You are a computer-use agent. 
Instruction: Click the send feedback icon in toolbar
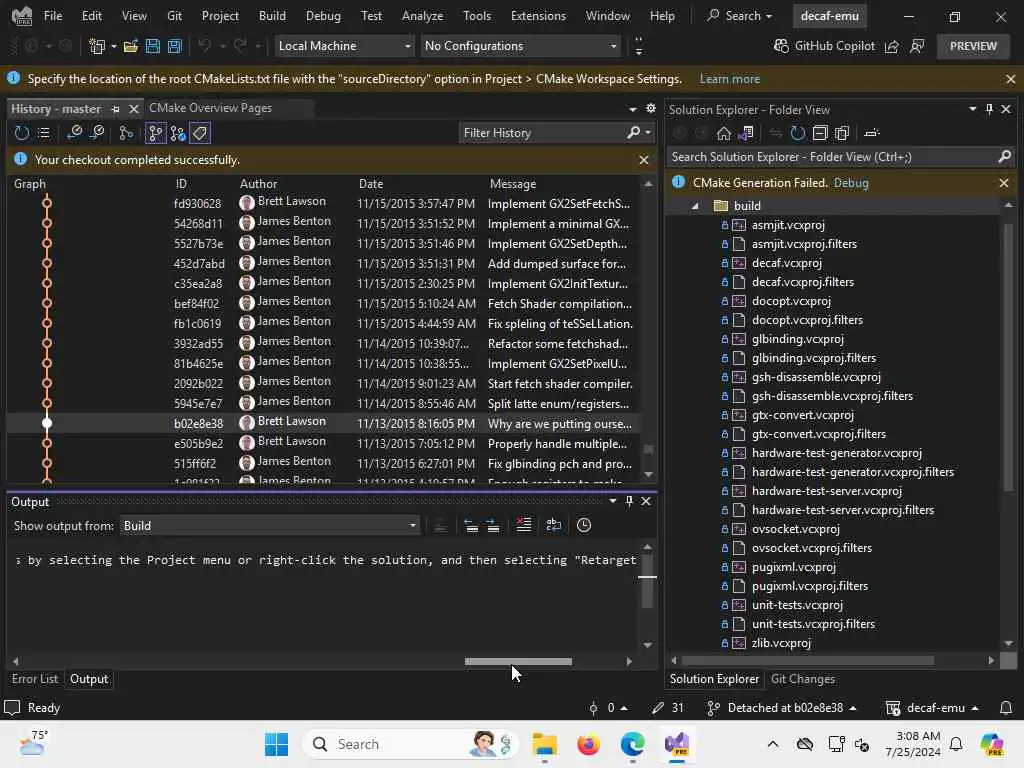[917, 46]
